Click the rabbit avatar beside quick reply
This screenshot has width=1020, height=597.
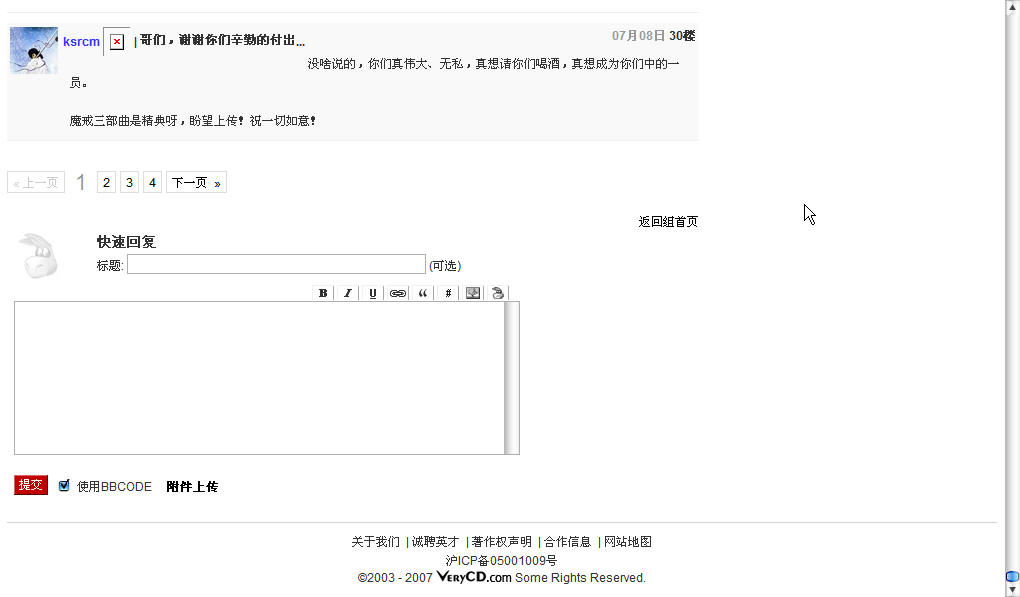tap(38, 256)
